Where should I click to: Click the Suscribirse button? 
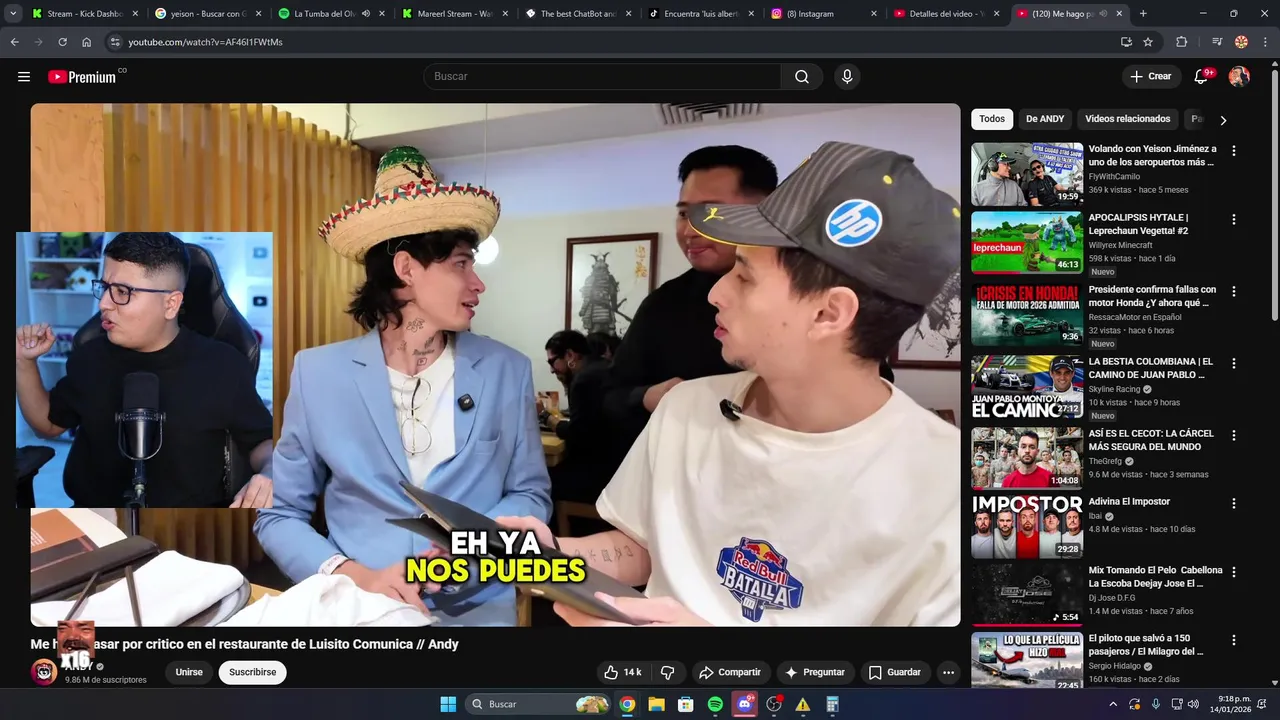pyautogui.click(x=252, y=672)
